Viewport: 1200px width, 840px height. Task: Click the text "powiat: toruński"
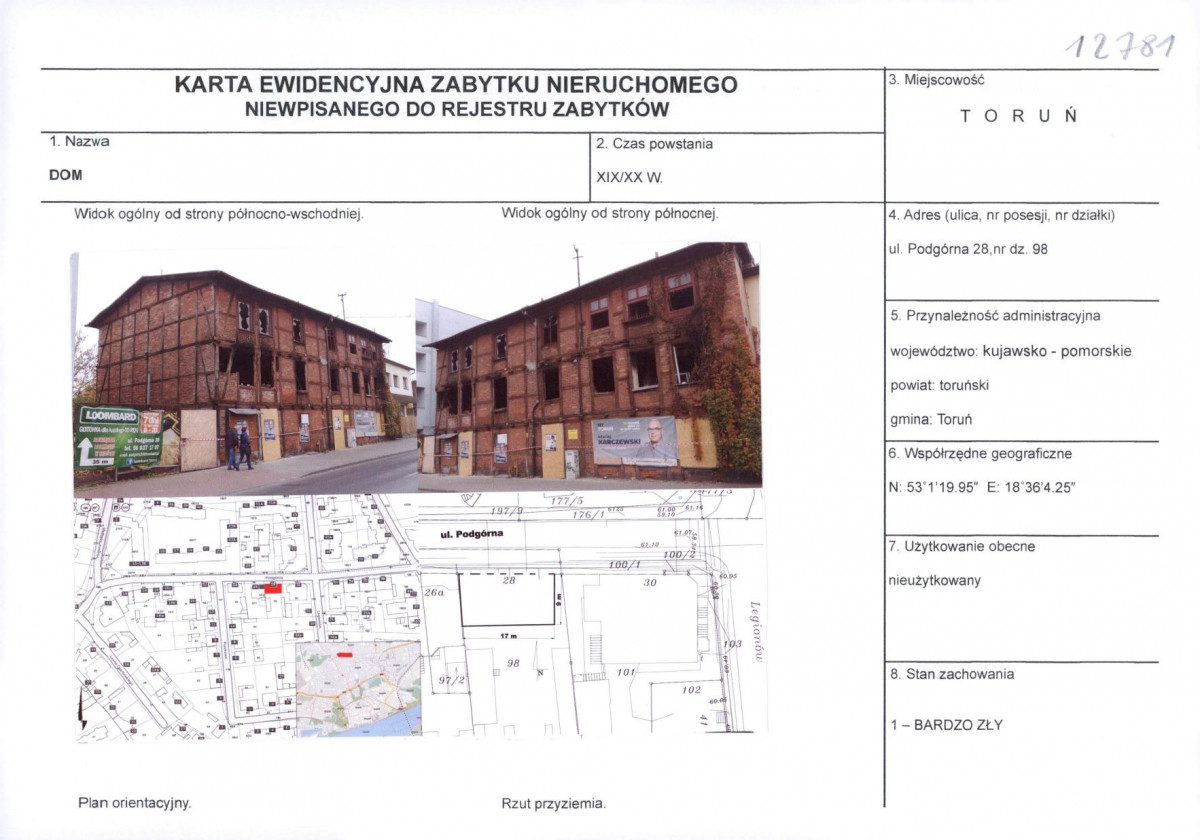(939, 385)
